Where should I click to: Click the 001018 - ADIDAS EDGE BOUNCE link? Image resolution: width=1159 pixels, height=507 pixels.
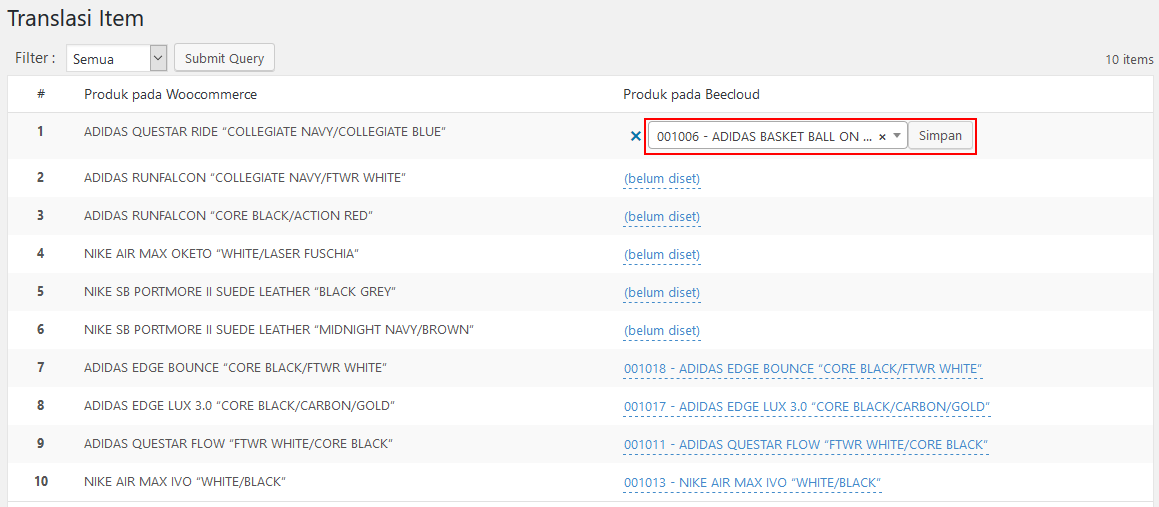tap(802, 369)
